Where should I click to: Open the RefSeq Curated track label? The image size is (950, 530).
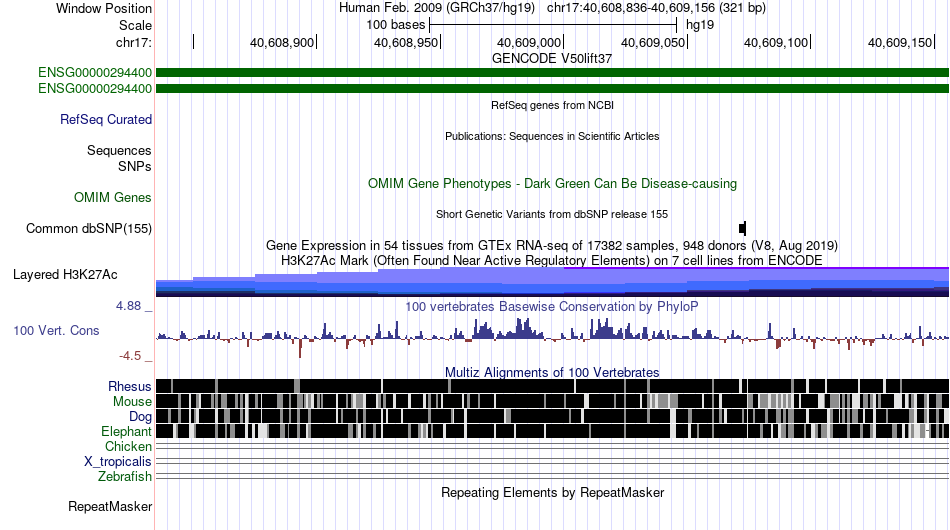pos(106,119)
